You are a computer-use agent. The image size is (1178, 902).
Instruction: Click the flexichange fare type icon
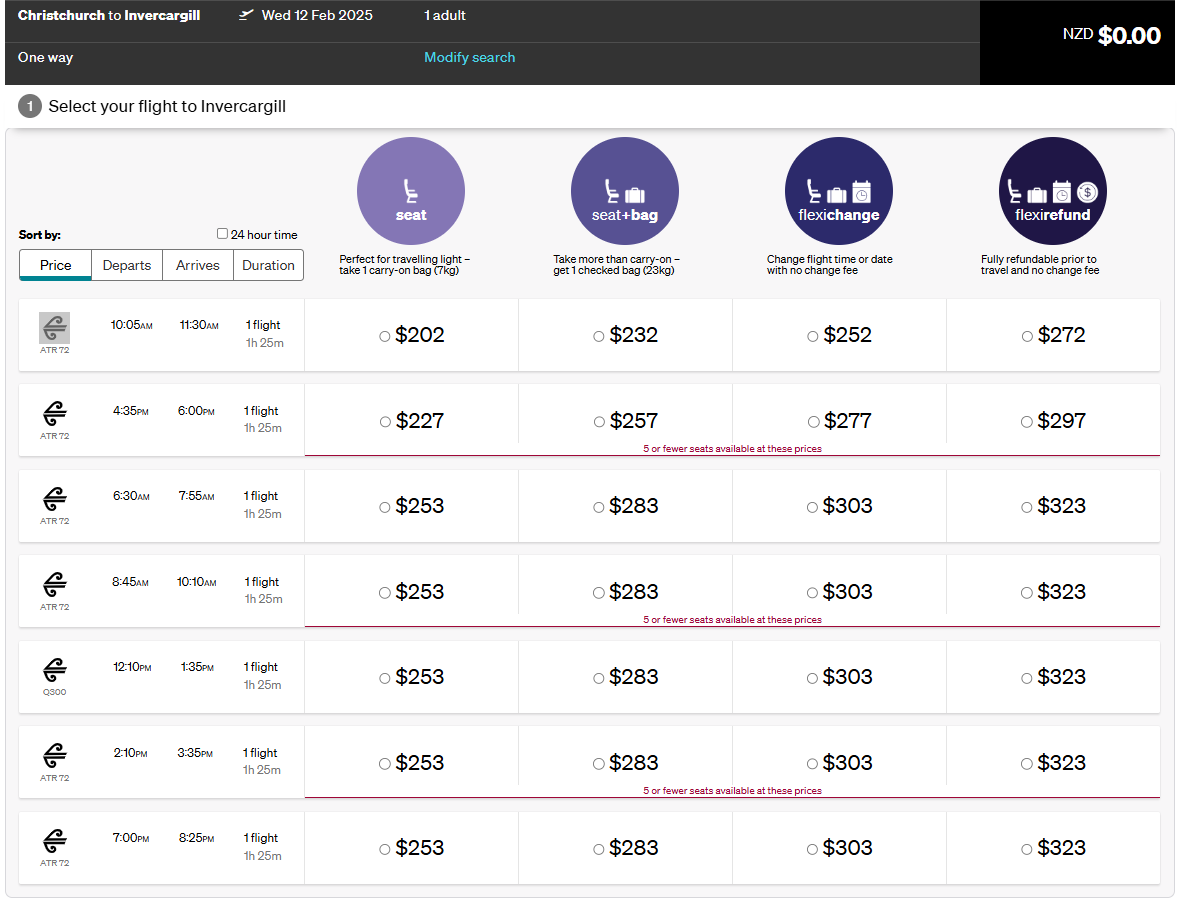pyautogui.click(x=838, y=191)
